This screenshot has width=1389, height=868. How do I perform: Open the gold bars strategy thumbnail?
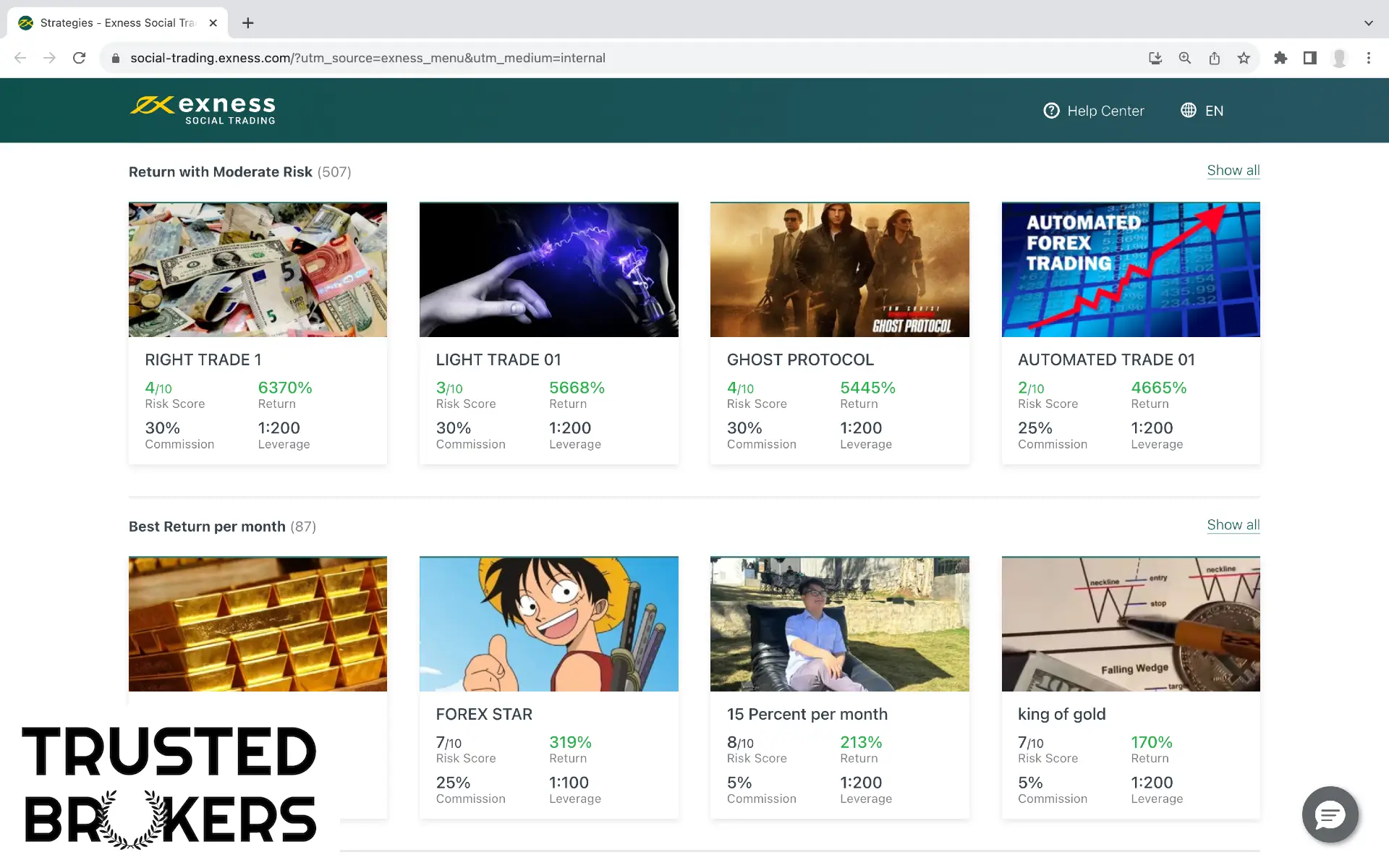tap(258, 624)
